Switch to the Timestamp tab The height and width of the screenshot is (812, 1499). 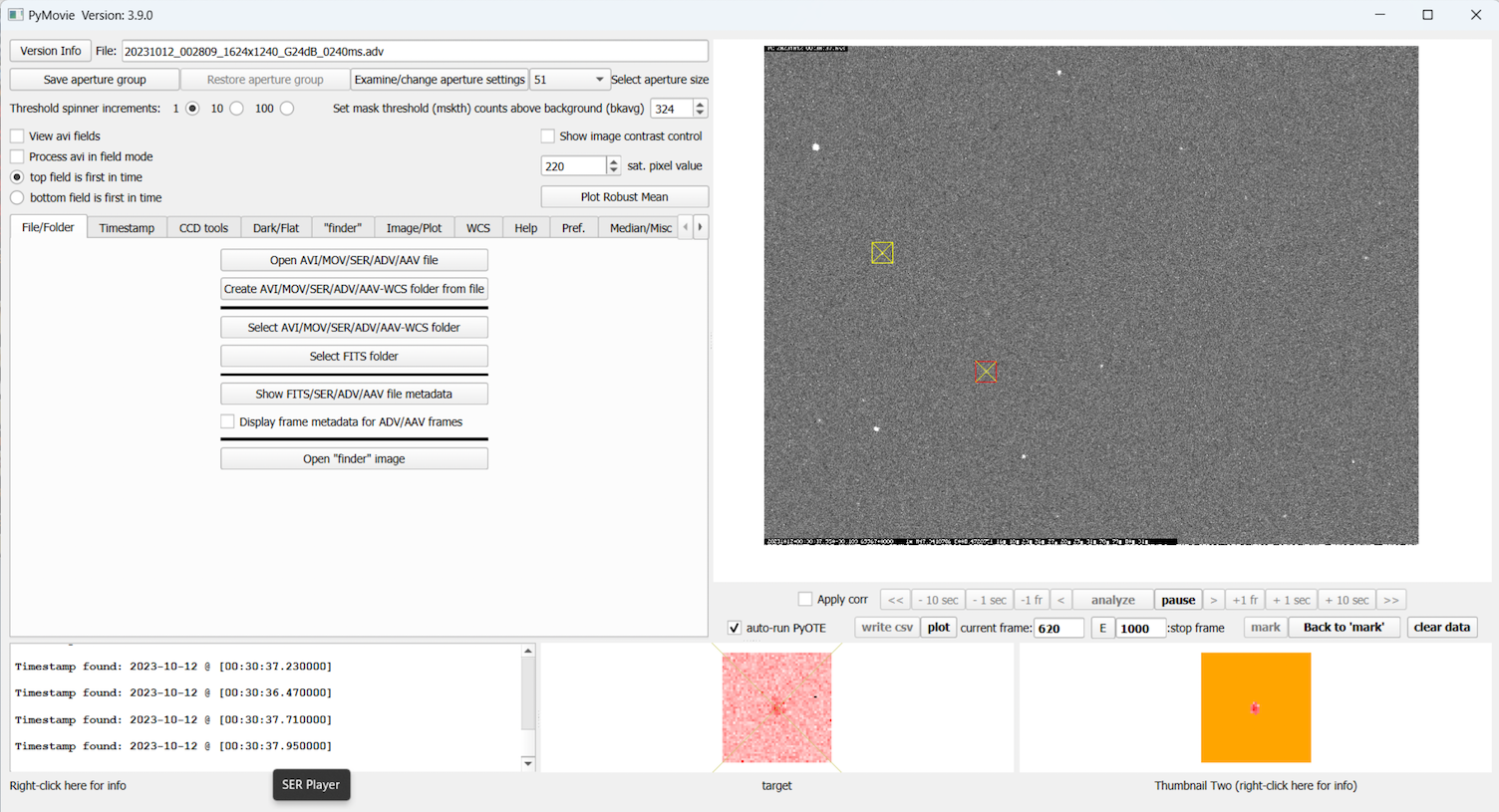[x=127, y=228]
